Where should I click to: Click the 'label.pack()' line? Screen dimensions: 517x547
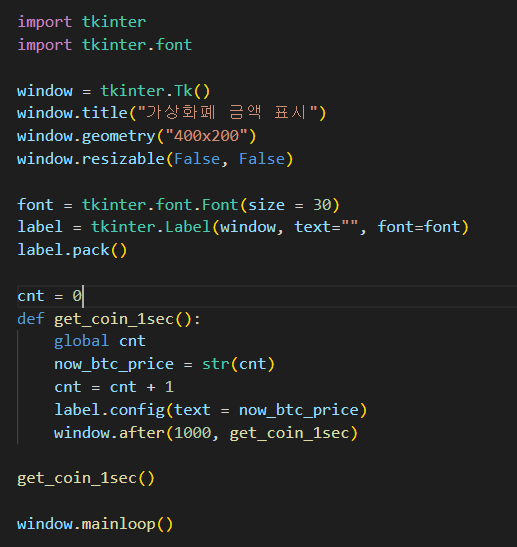tap(72, 250)
